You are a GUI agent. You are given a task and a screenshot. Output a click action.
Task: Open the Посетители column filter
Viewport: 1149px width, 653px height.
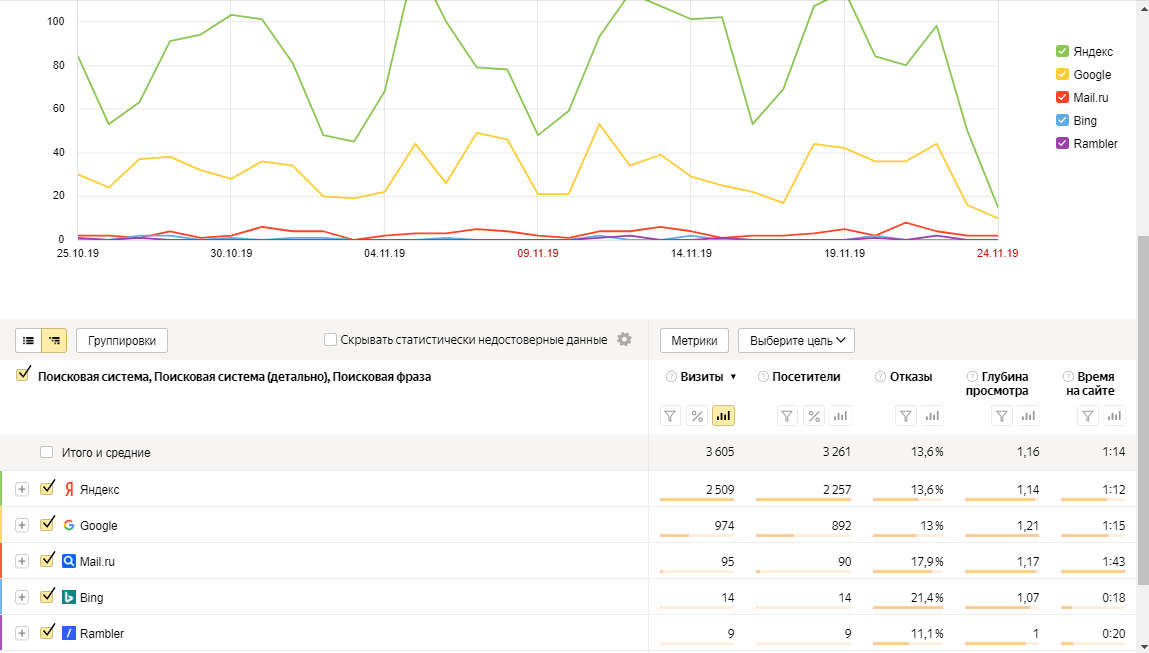click(x=787, y=416)
